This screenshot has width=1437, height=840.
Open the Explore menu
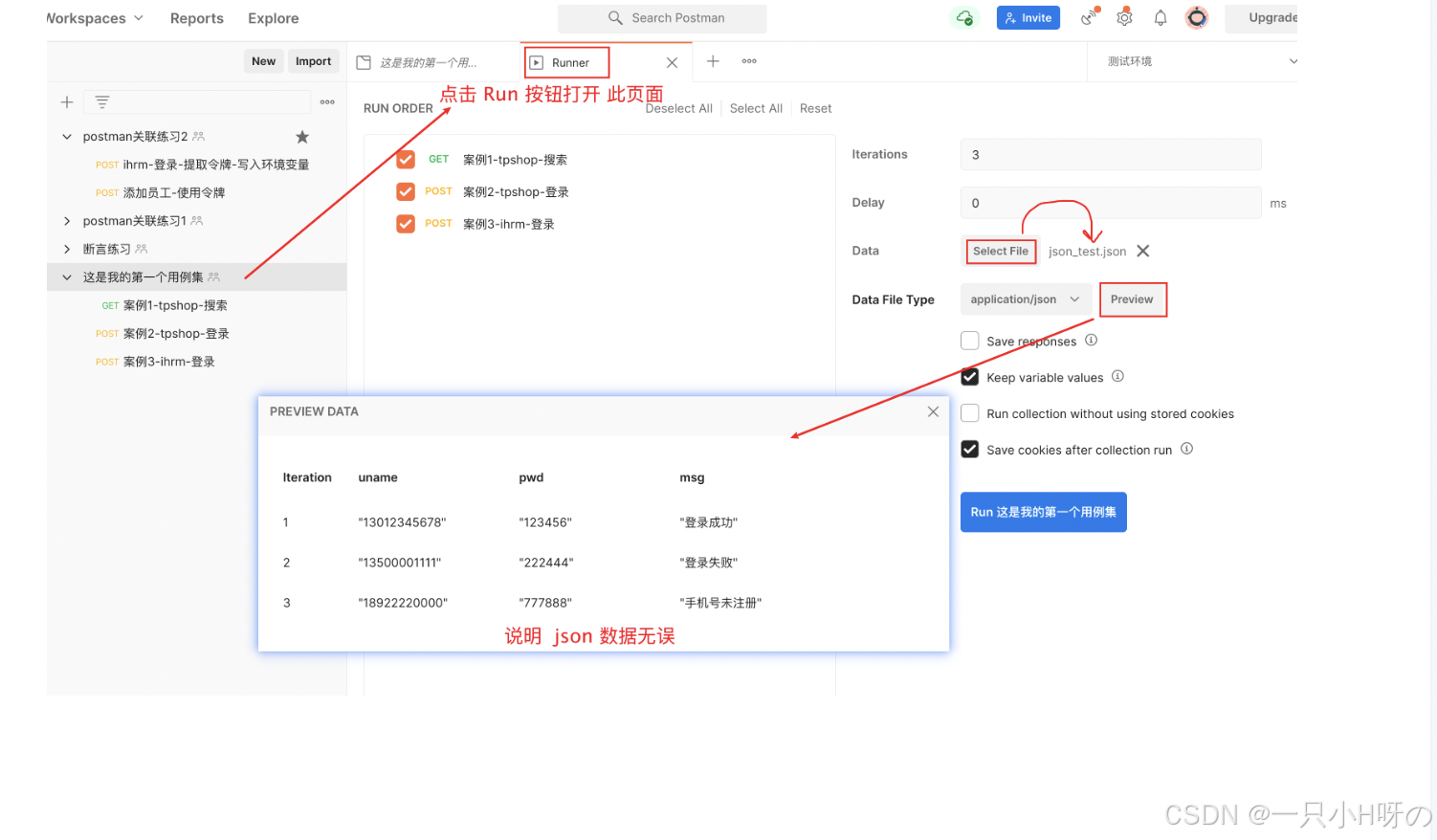coord(274,18)
